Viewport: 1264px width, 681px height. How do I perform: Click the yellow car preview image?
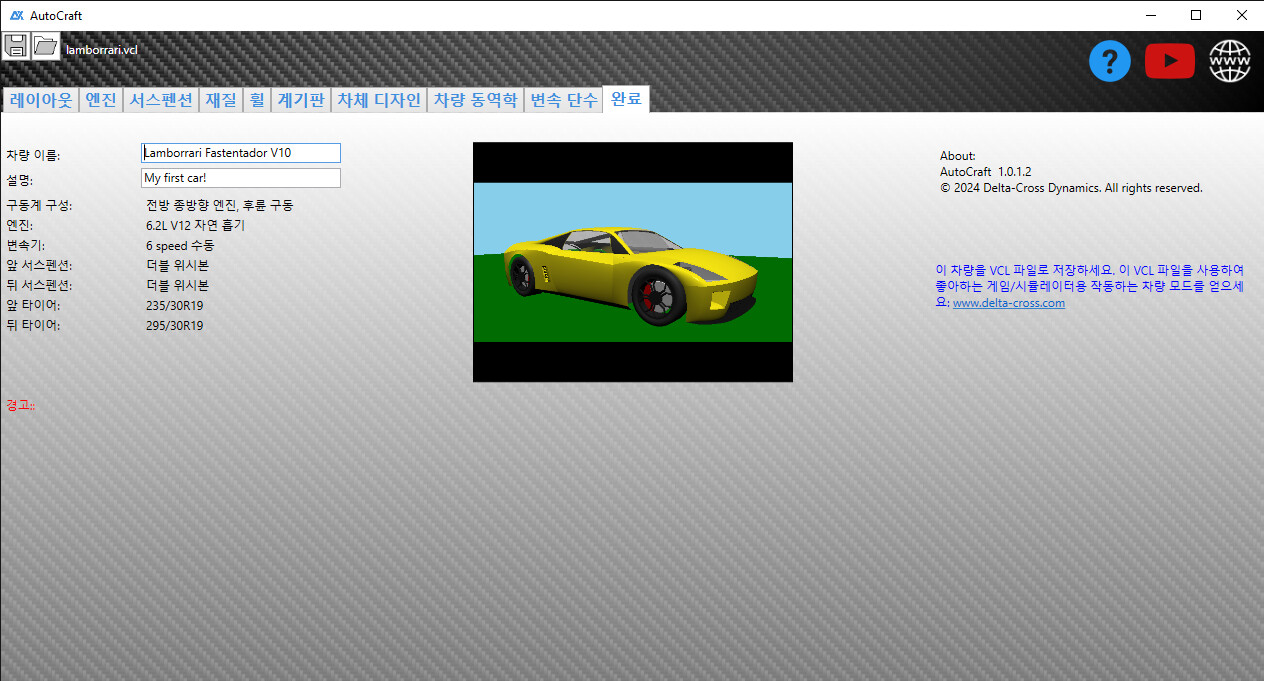(632, 262)
